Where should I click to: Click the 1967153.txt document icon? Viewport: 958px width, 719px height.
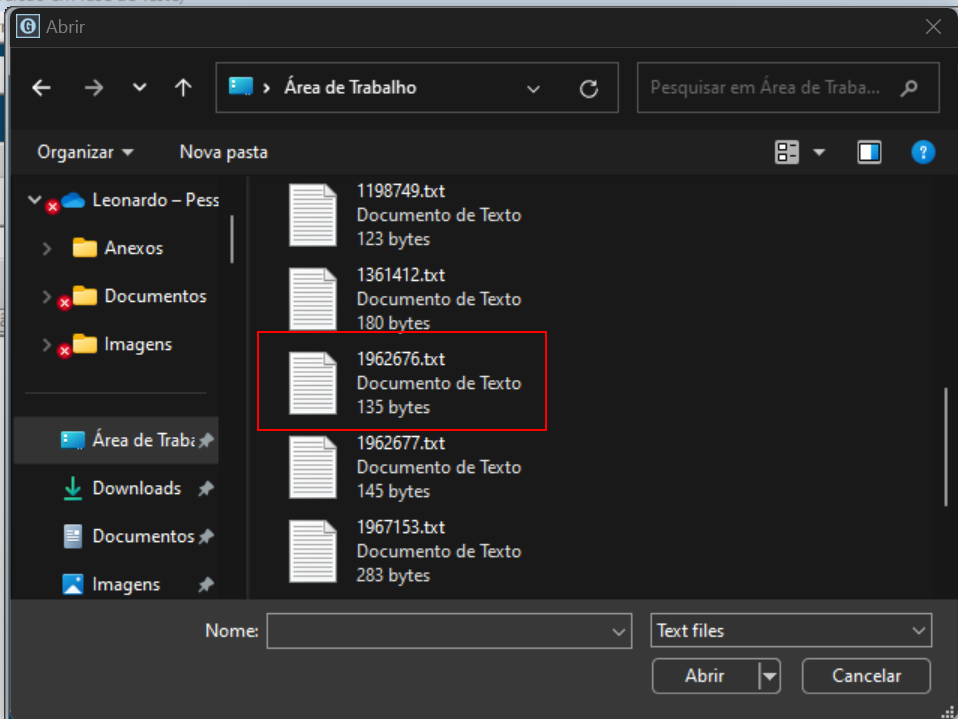click(x=313, y=551)
